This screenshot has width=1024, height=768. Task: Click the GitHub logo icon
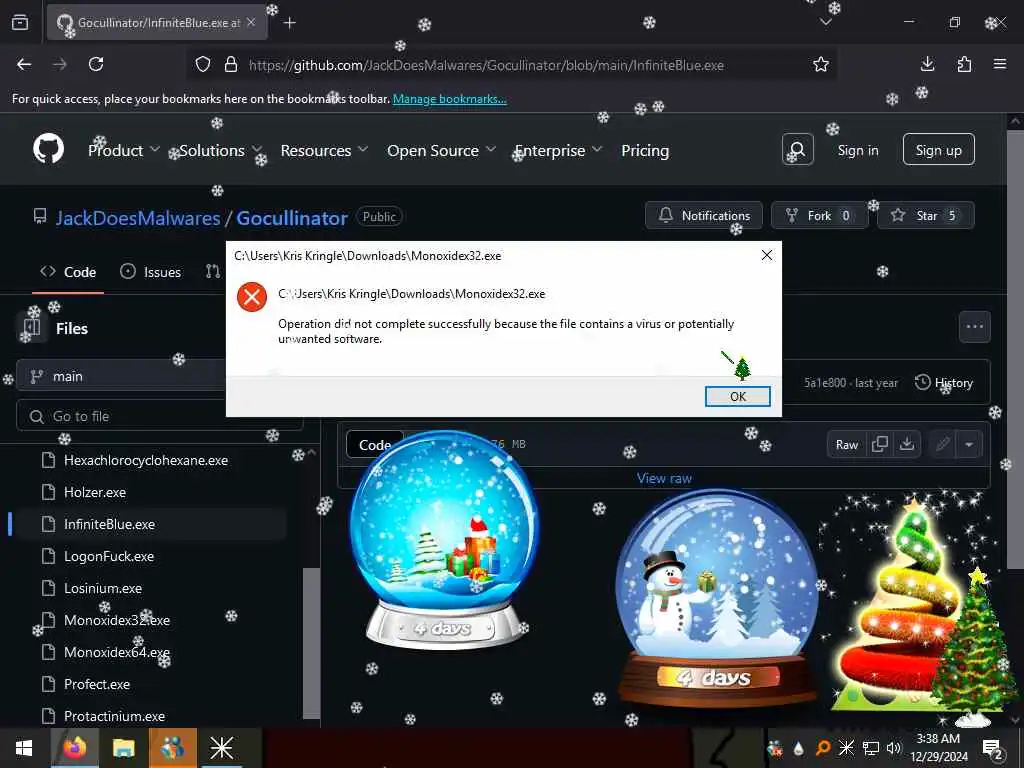pyautogui.click(x=49, y=150)
